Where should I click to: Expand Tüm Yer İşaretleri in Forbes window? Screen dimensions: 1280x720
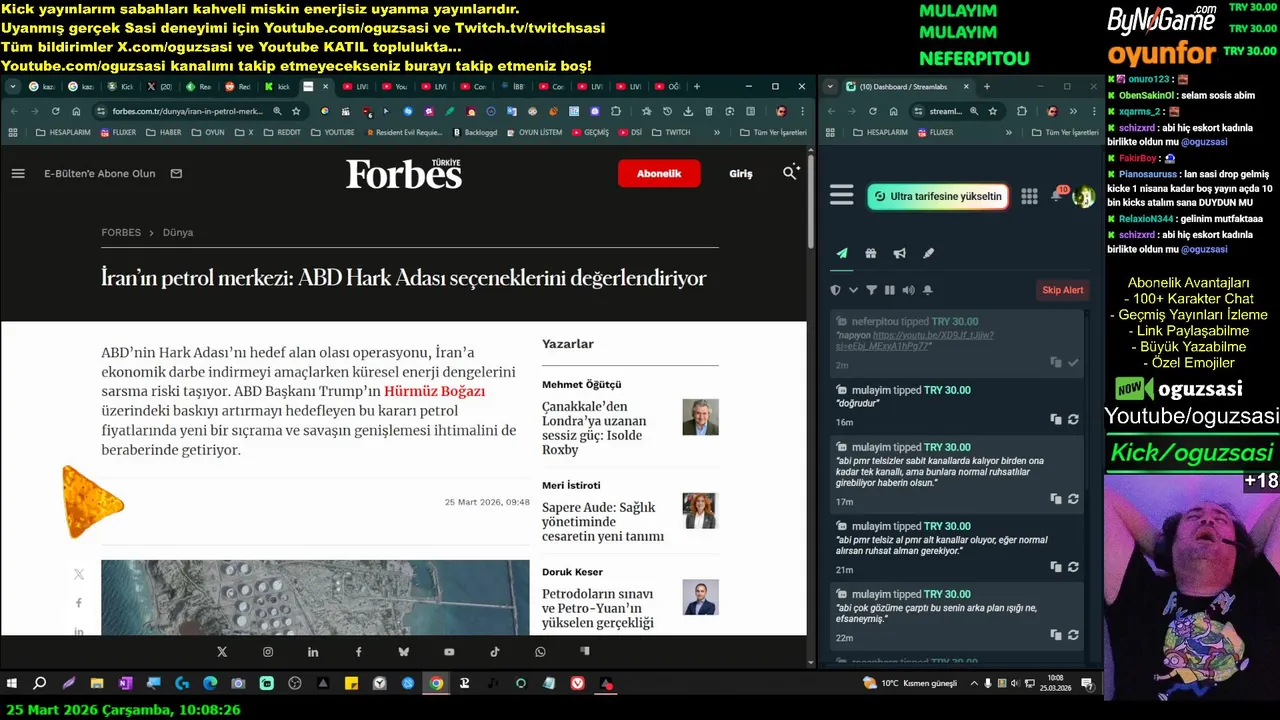(773, 132)
